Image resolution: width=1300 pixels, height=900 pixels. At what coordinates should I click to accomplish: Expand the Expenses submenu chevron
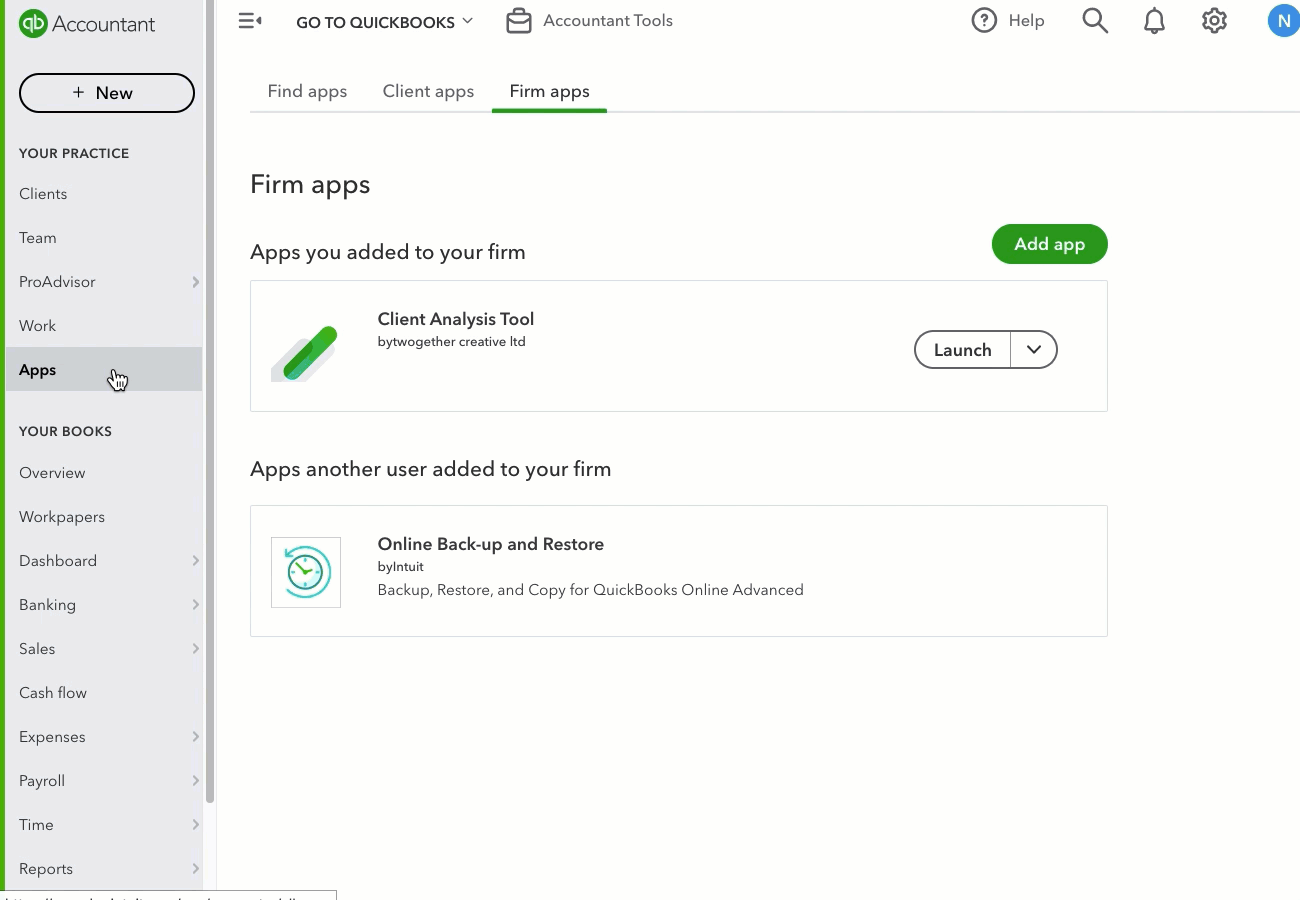pyautogui.click(x=196, y=737)
